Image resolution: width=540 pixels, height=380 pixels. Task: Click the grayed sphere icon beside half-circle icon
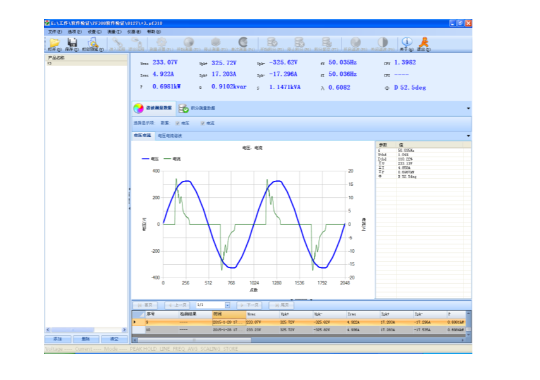click(x=355, y=42)
